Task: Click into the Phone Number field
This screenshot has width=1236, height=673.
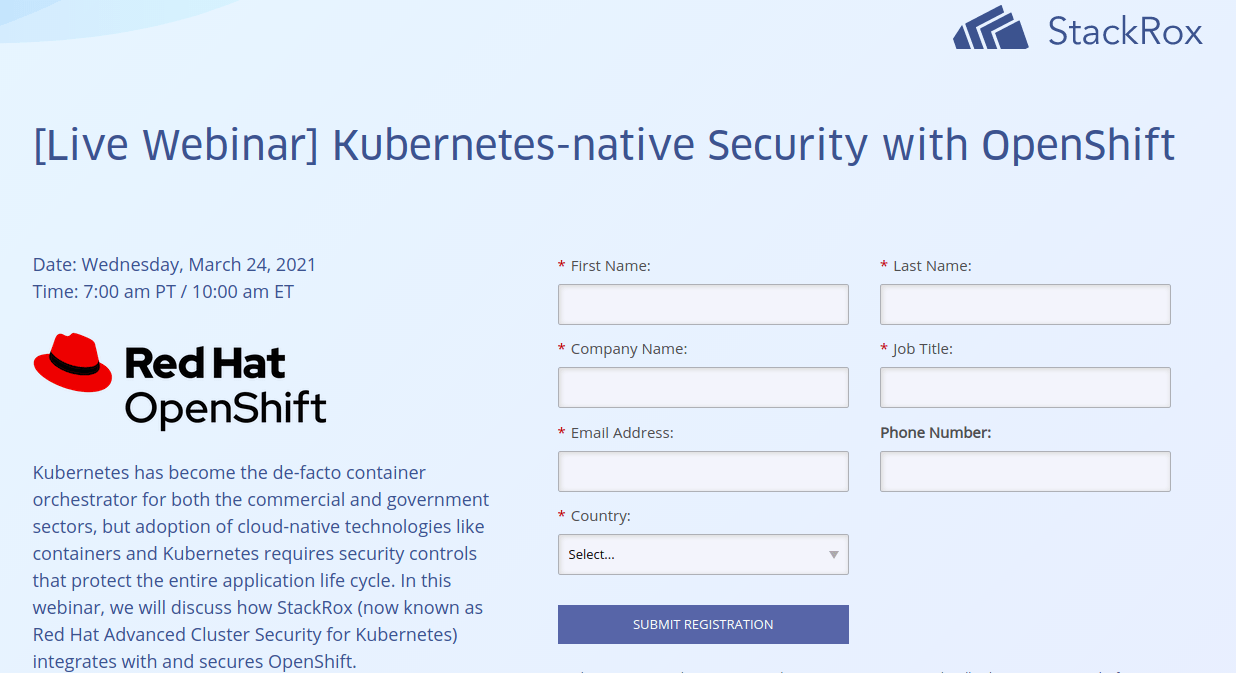Action: 1024,470
